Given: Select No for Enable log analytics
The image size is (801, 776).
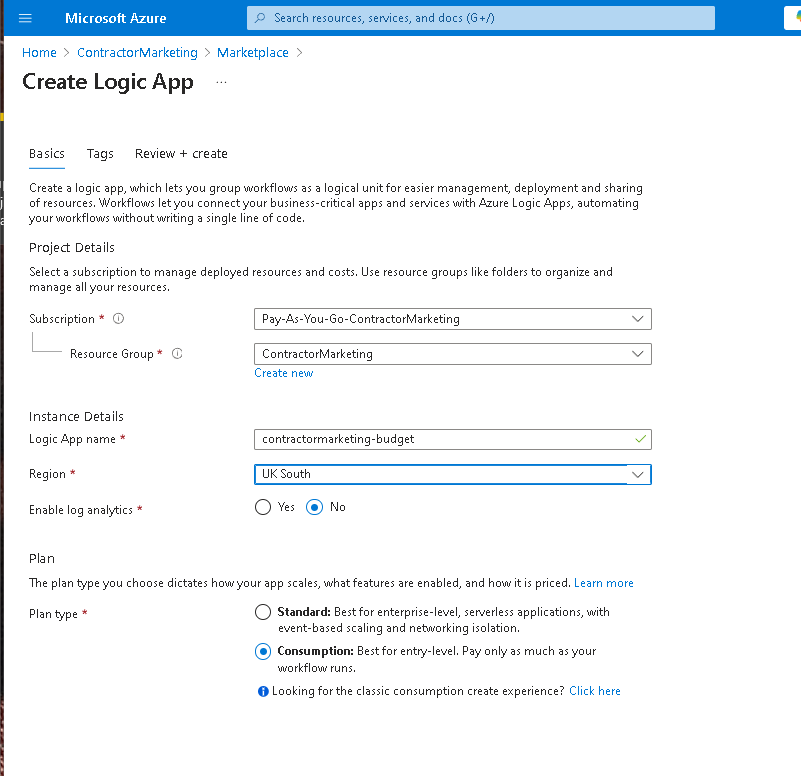Looking at the screenshot, I should (x=314, y=507).
